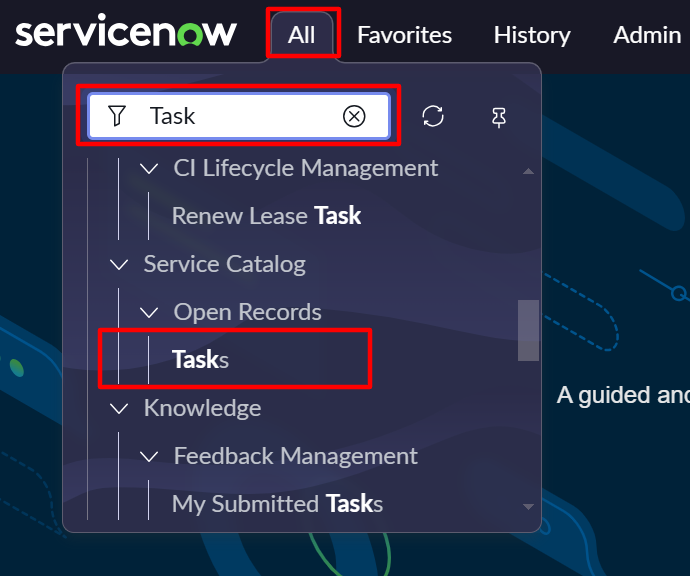Click the filter funnel icon
The width and height of the screenshot is (690, 576).
(x=117, y=116)
